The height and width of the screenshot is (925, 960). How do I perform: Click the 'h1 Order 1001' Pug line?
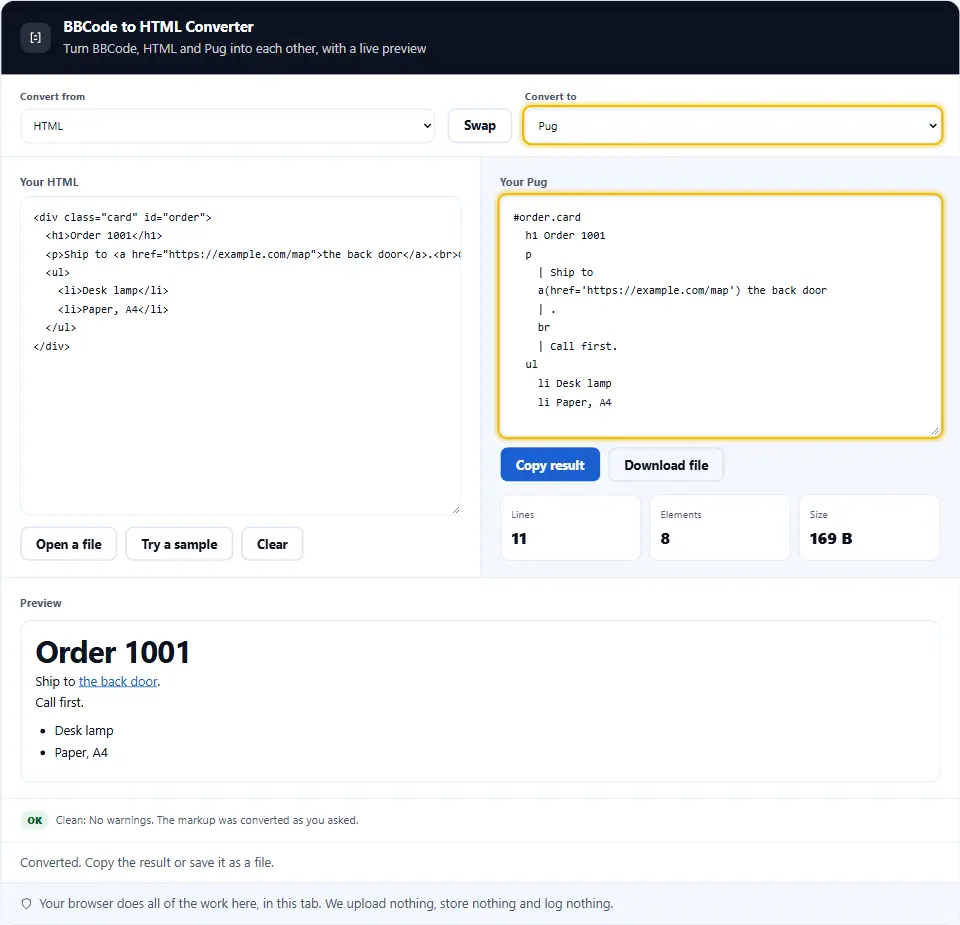(x=565, y=236)
